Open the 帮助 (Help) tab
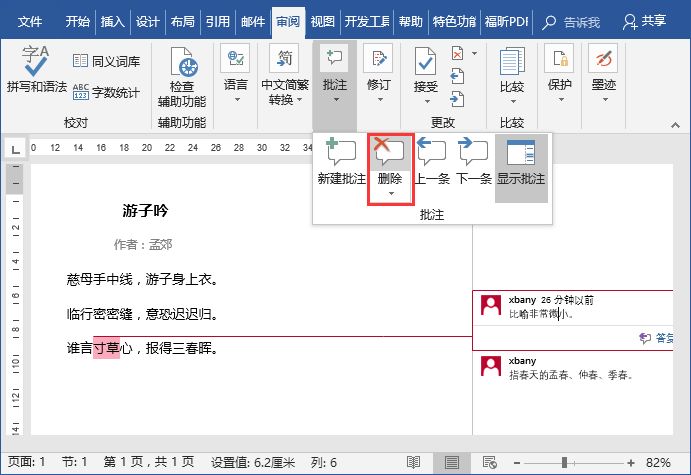This screenshot has width=691, height=475. pyautogui.click(x=410, y=22)
